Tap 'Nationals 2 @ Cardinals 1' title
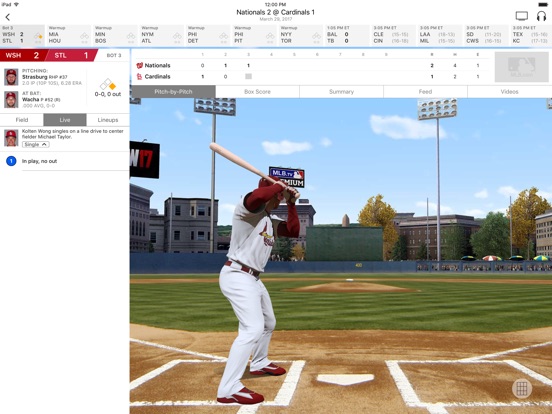Image resolution: width=552 pixels, height=414 pixels. click(276, 12)
